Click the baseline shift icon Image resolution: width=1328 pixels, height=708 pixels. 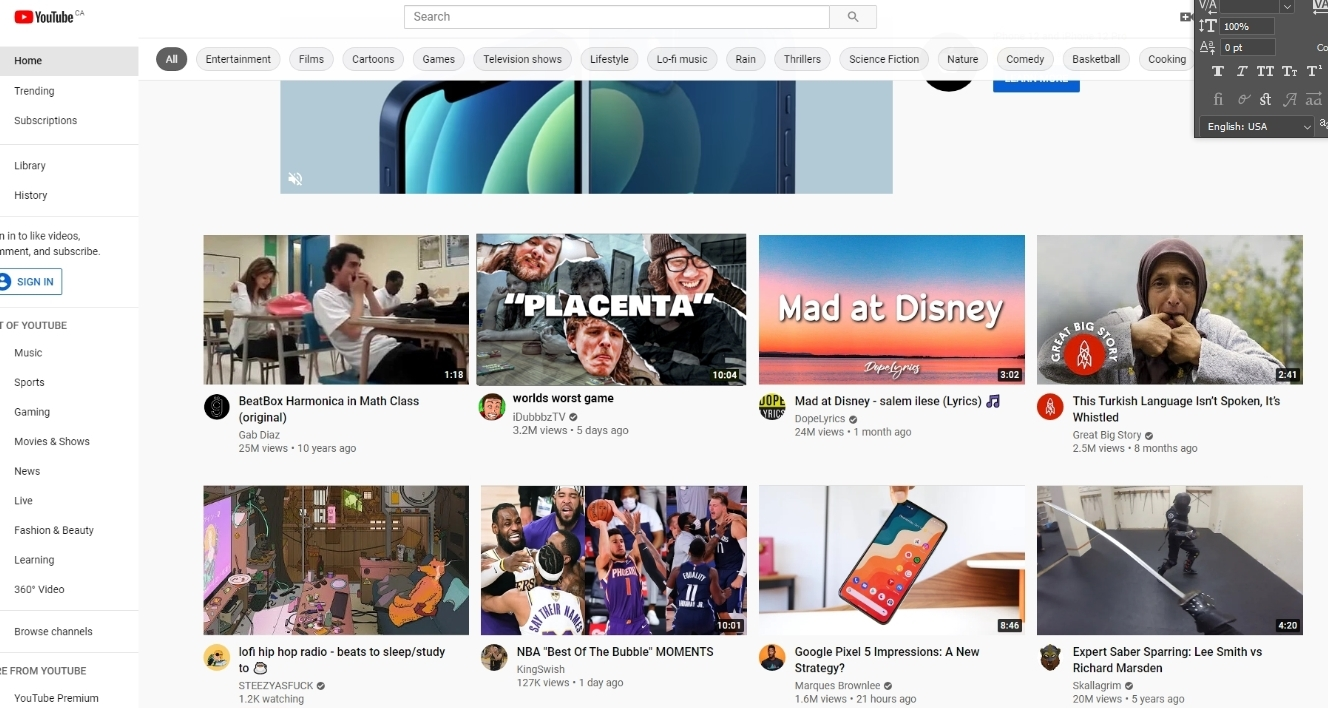1208,47
